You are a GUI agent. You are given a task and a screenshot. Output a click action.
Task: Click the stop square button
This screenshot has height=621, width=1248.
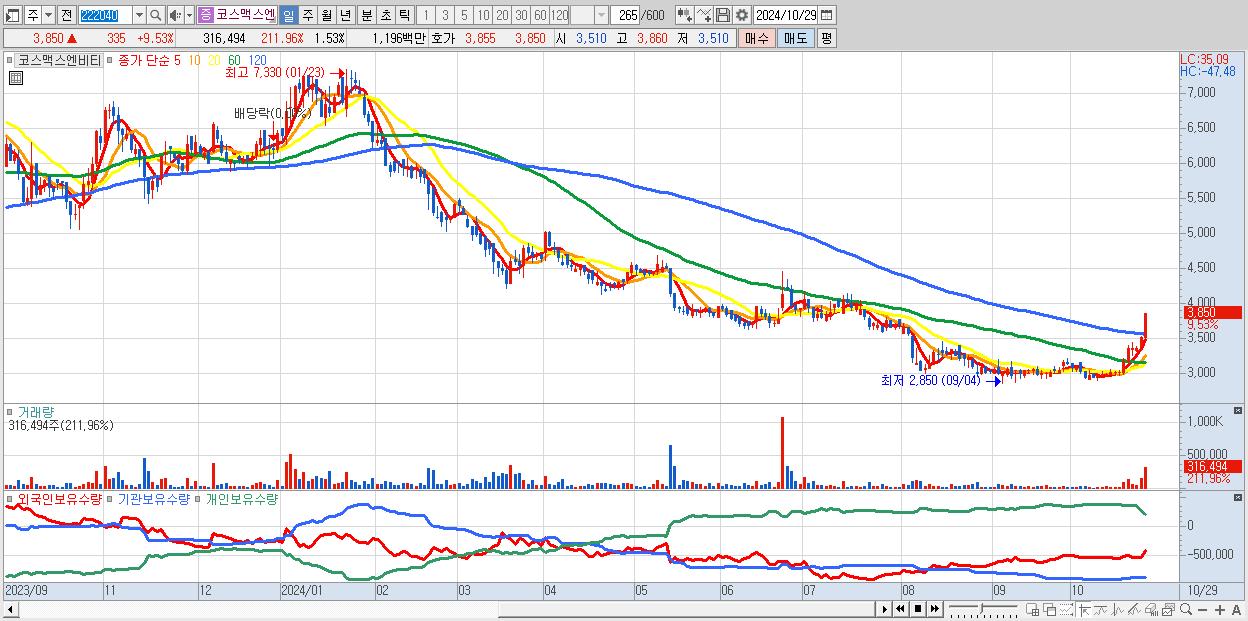[x=918, y=609]
